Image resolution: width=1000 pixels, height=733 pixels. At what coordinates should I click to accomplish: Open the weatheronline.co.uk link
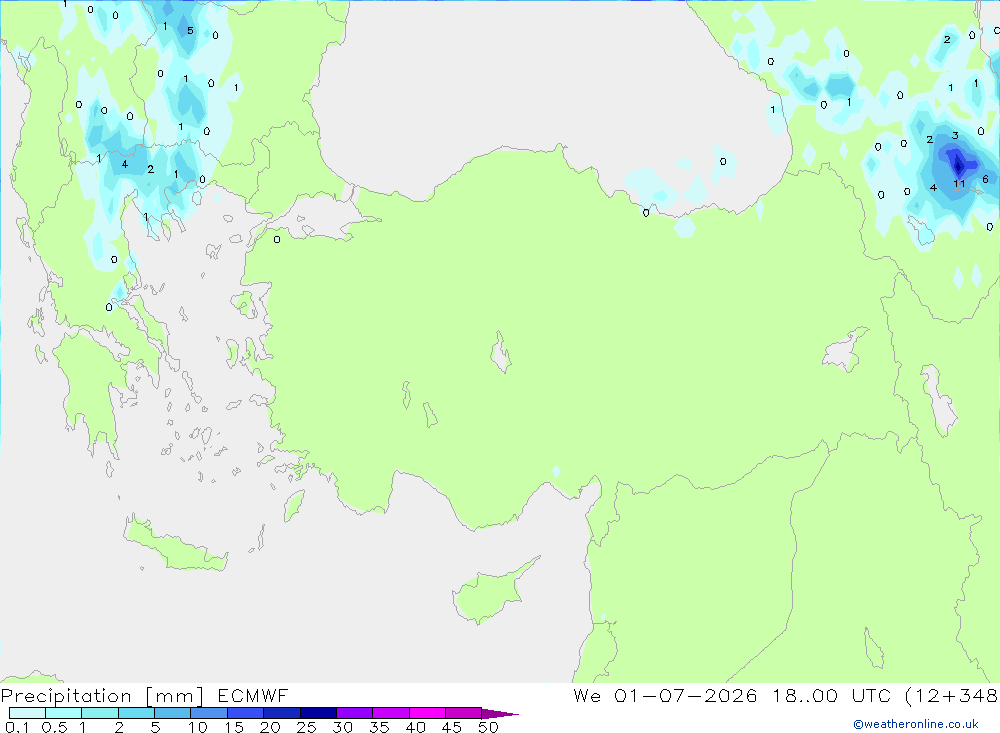[x=916, y=724]
